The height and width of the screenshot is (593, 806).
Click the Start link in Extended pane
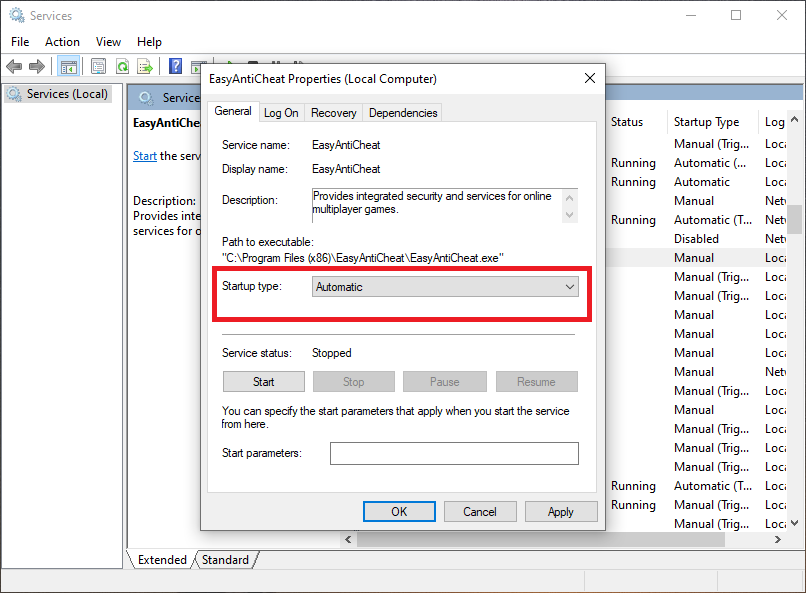[x=144, y=156]
